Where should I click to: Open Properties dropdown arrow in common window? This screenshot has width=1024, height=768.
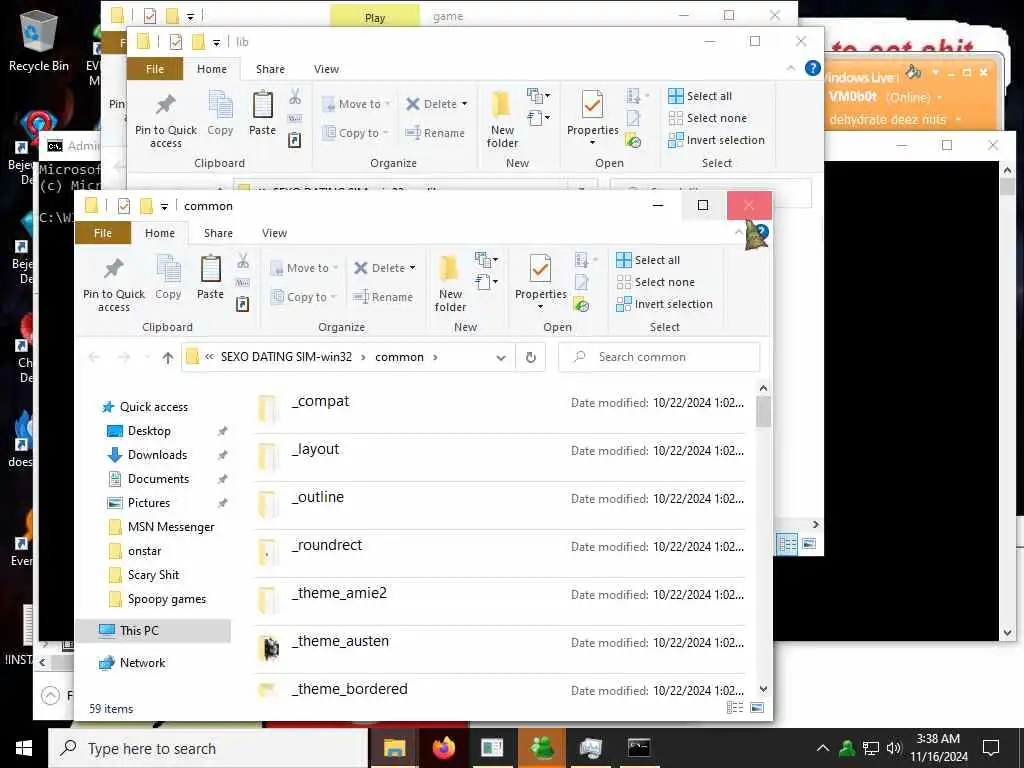click(540, 307)
